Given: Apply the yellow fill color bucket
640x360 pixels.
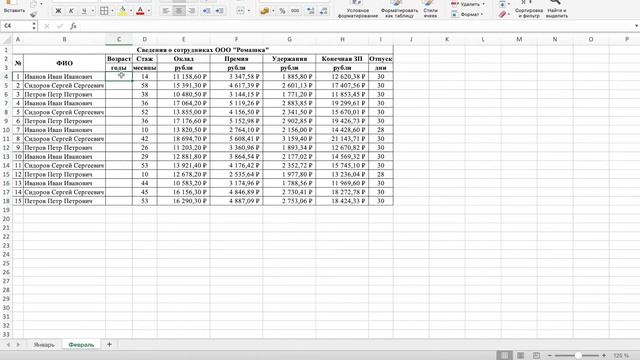Looking at the screenshot, I should pyautogui.click(x=122, y=11).
